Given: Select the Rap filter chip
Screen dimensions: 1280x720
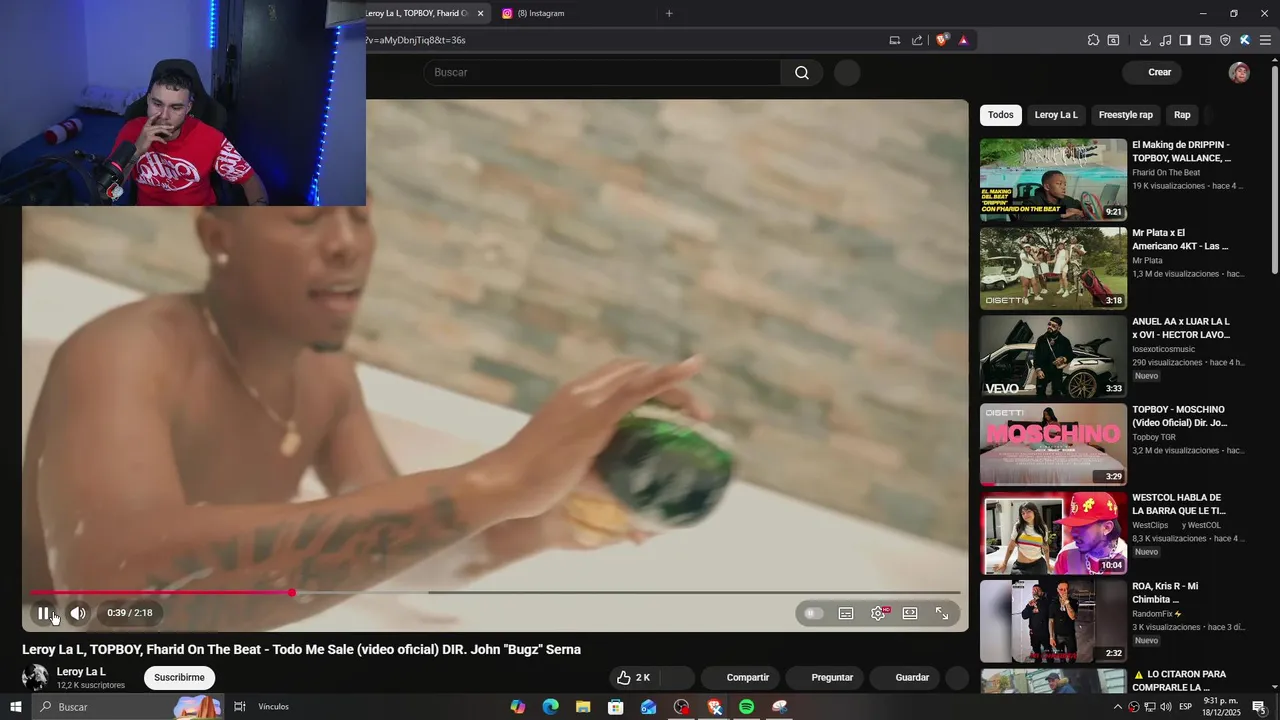Looking at the screenshot, I should [x=1182, y=115].
